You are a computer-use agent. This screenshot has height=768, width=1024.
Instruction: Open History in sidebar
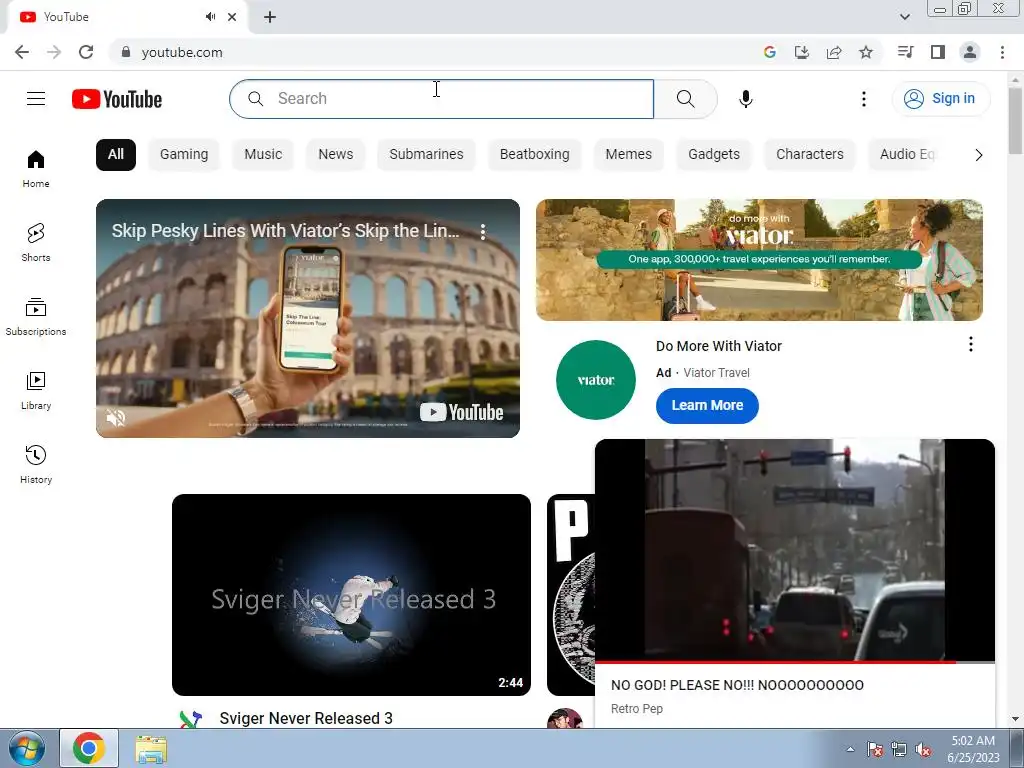[36, 464]
